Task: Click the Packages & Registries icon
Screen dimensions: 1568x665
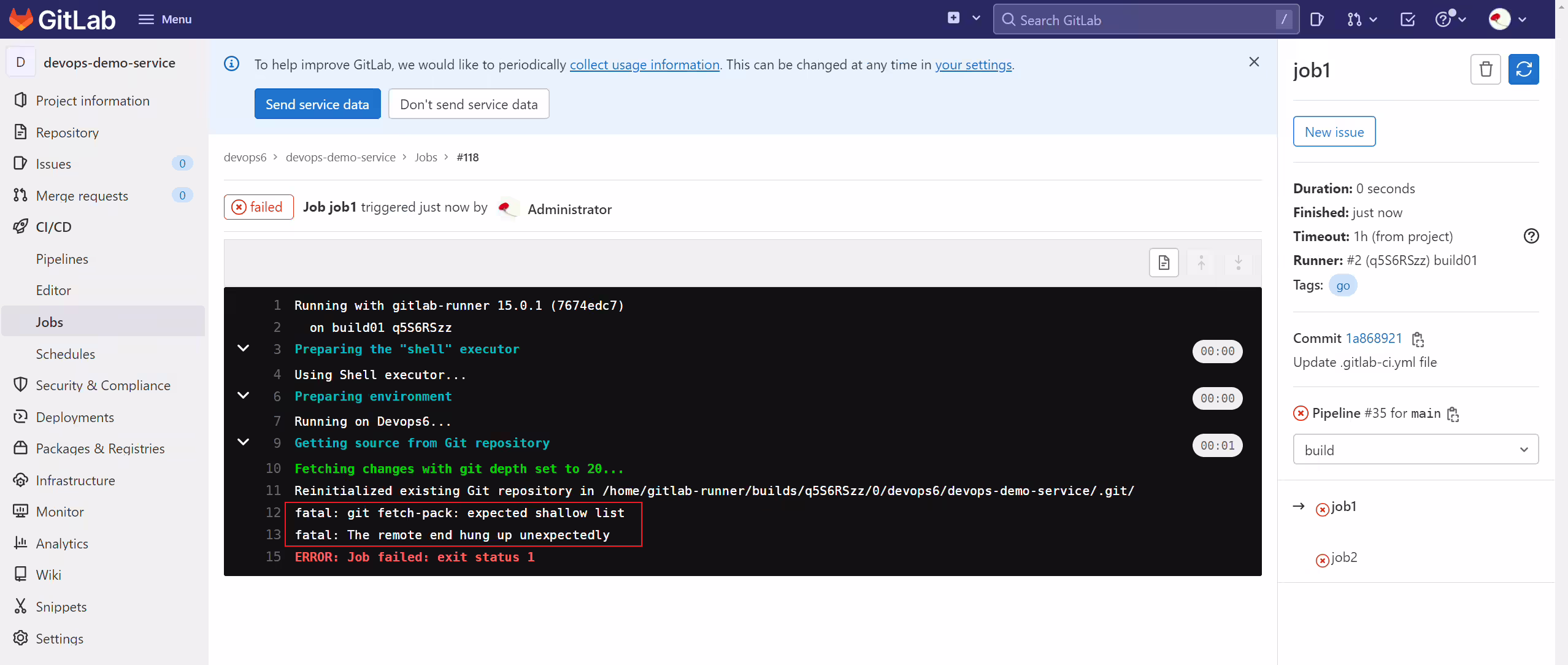Action: point(20,448)
